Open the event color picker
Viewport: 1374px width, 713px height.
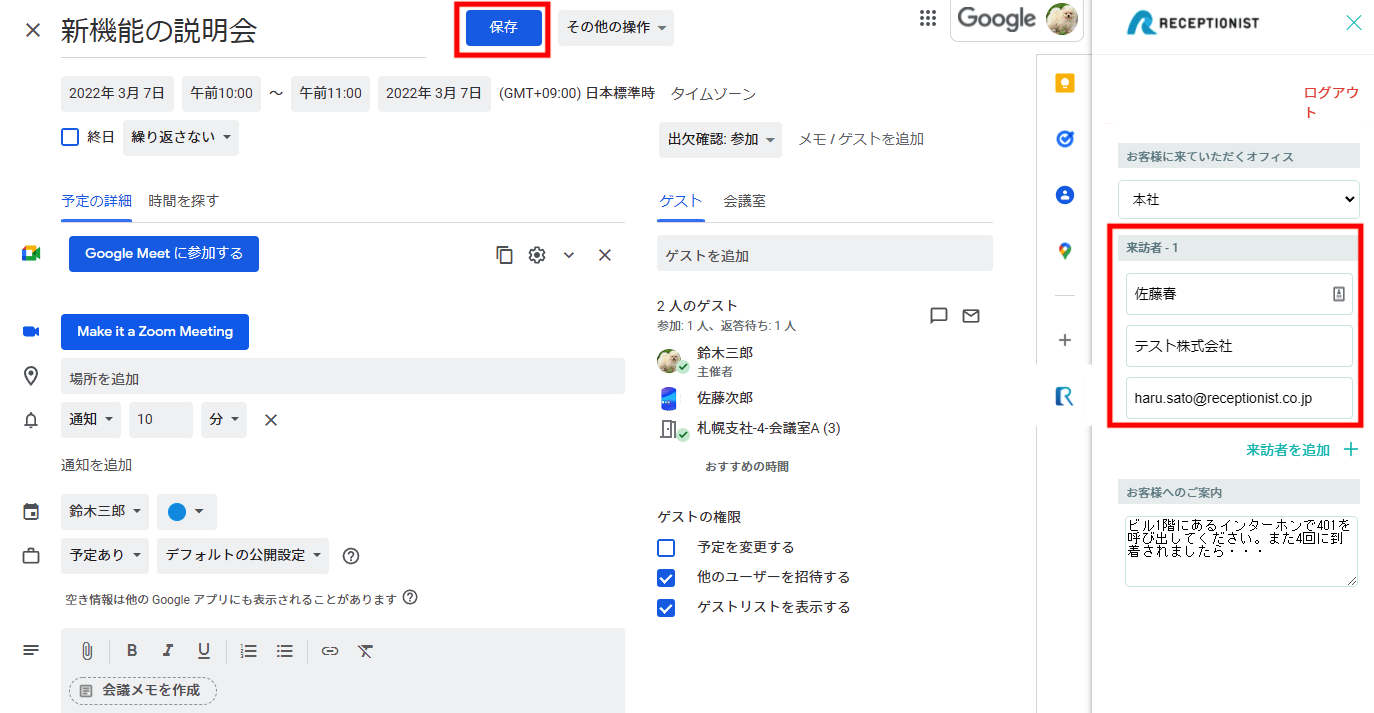click(x=187, y=512)
